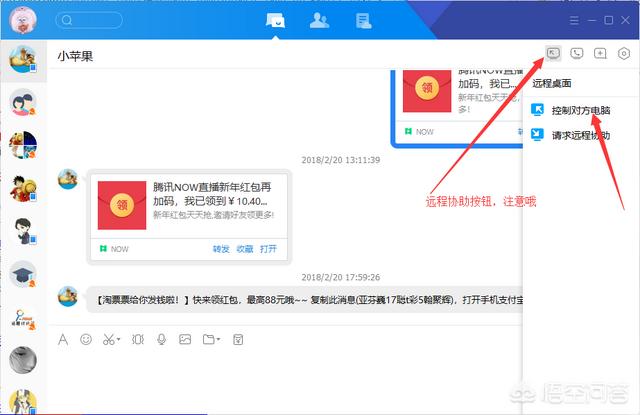The width and height of the screenshot is (640, 415).
Task: Click the microphone voice message icon
Action: [x=161, y=340]
